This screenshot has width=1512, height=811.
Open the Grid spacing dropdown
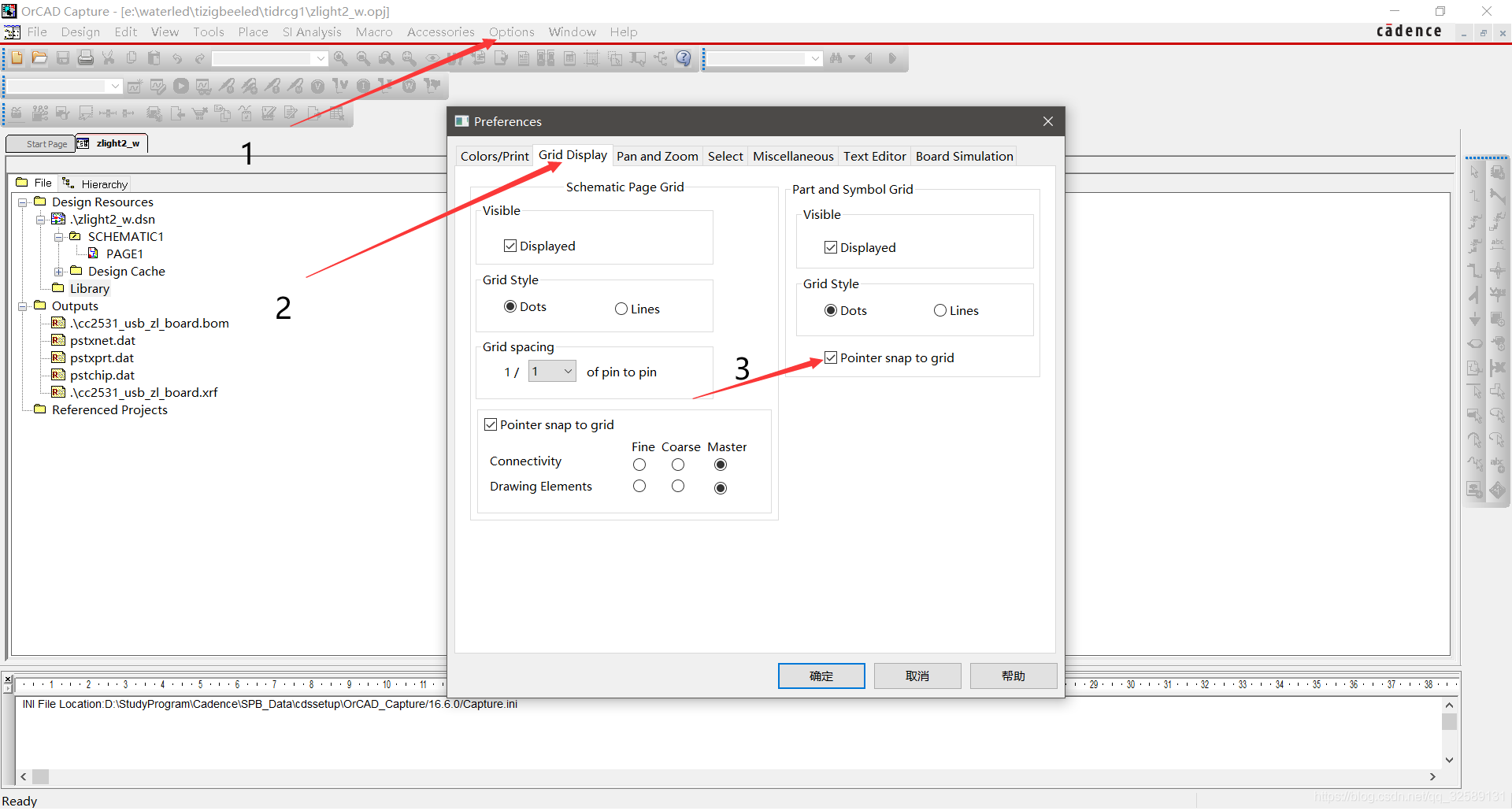pos(568,372)
